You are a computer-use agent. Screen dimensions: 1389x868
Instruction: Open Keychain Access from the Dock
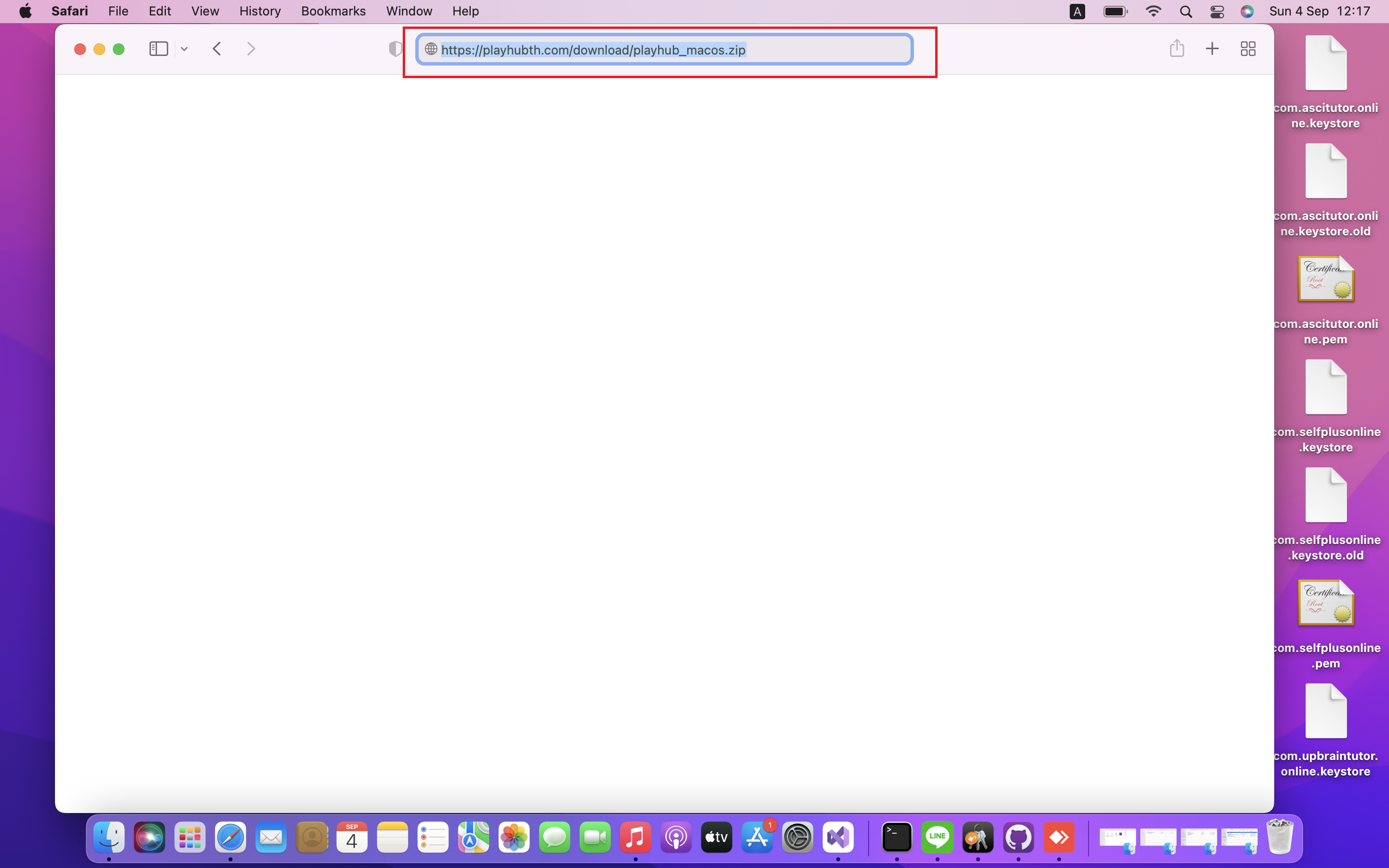point(978,837)
